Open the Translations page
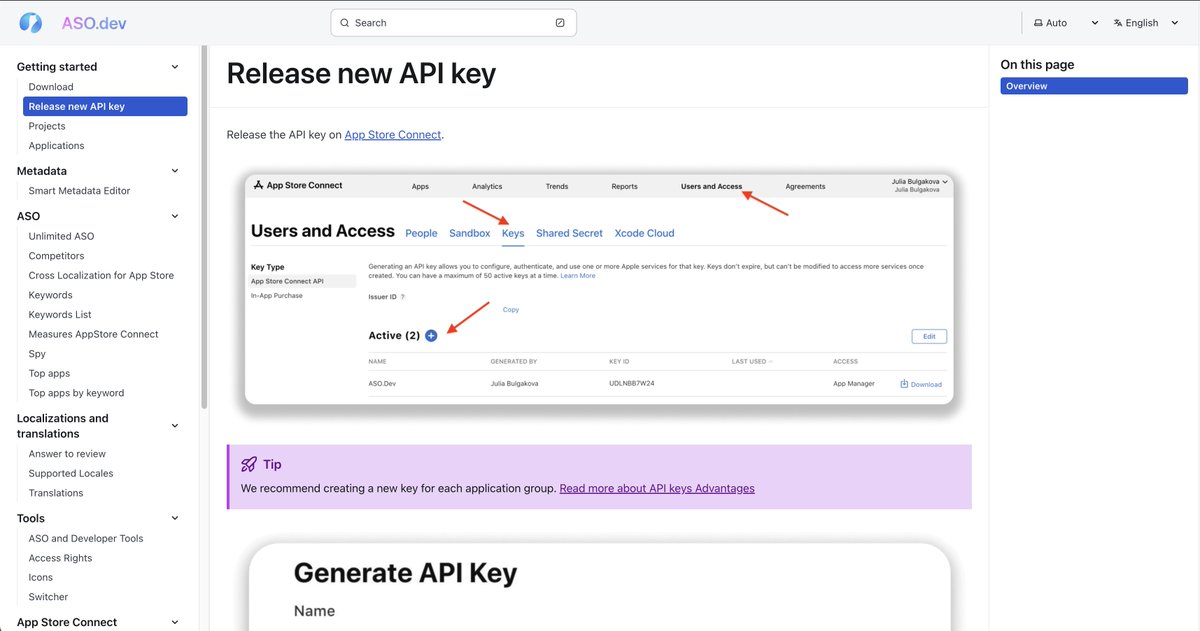Image resolution: width=1200 pixels, height=631 pixels. coord(56,493)
